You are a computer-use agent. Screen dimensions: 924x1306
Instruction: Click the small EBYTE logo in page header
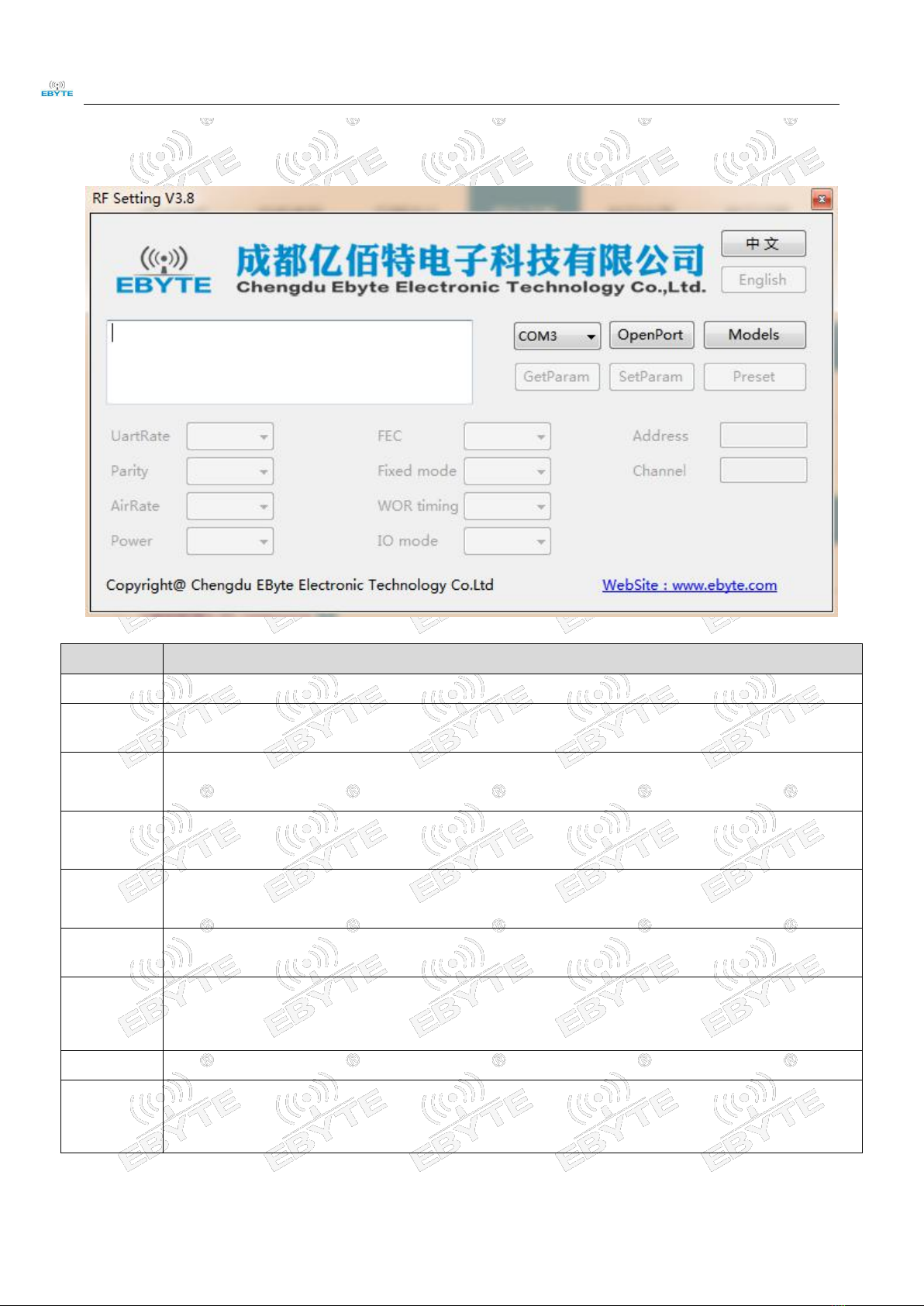pyautogui.click(x=57, y=88)
